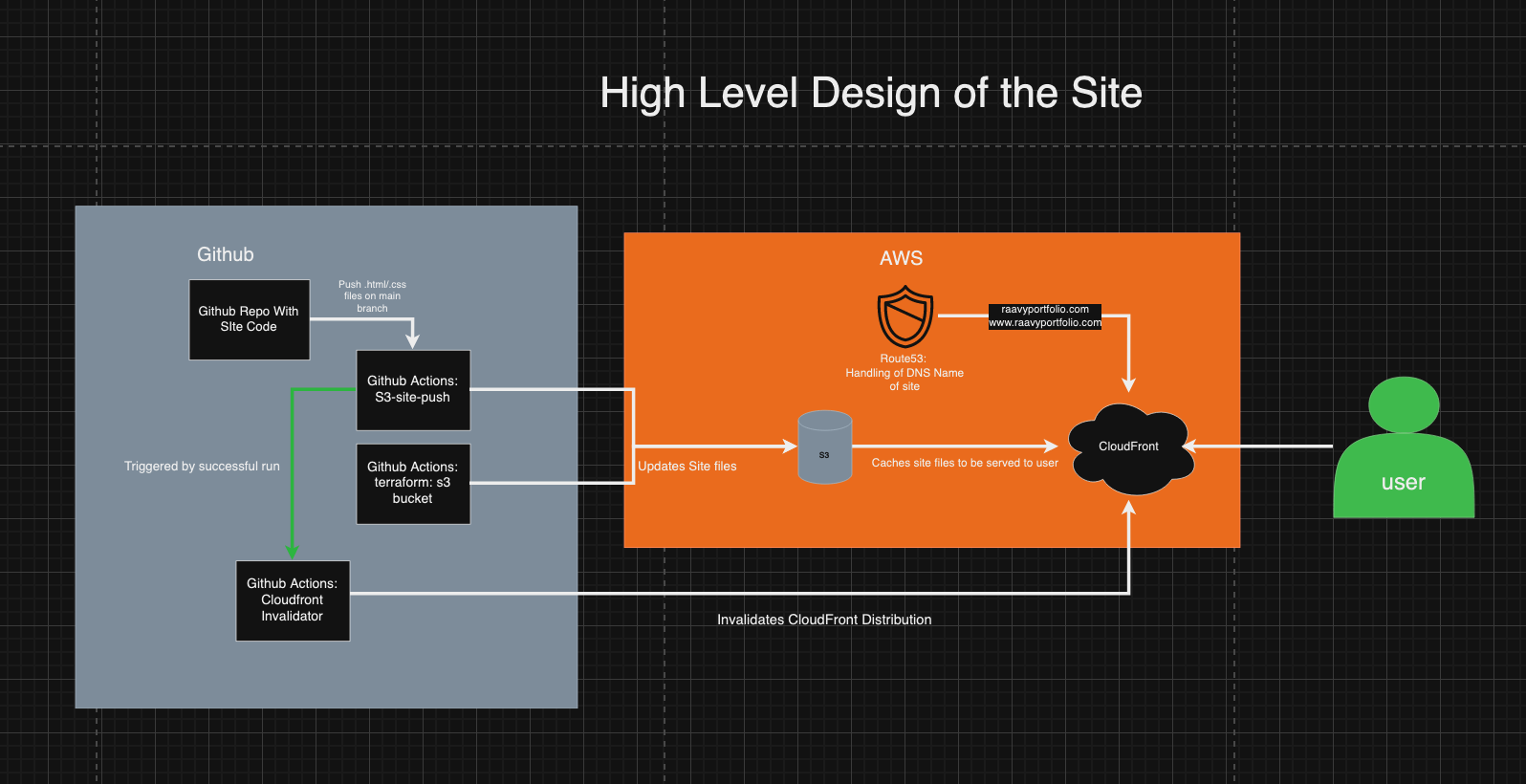Select 'Invalidates CloudFront Distribution' text
Image resolution: width=1526 pixels, height=784 pixels.
click(x=824, y=620)
